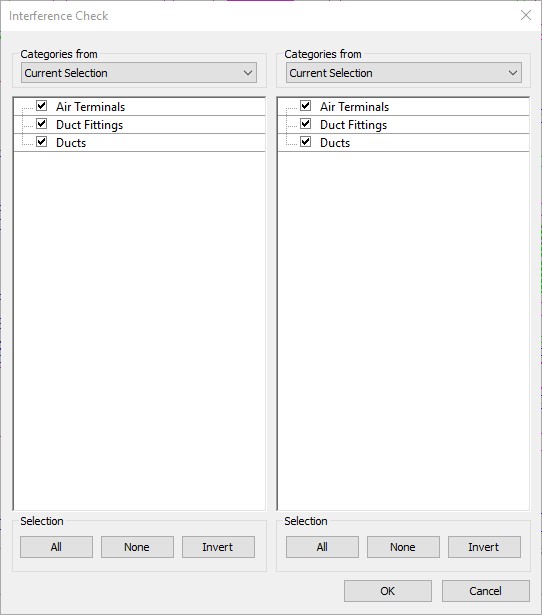Click the left Selection Invert button
This screenshot has width=542, height=615.
(218, 547)
